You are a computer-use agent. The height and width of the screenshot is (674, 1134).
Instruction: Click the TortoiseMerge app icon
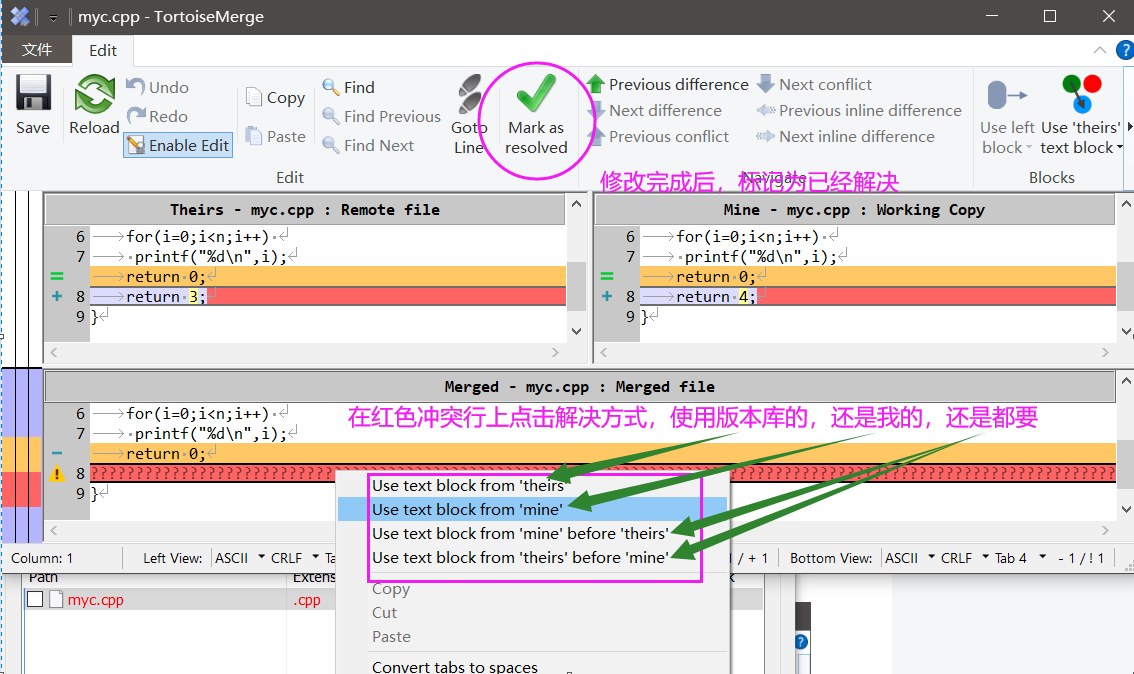tap(20, 16)
